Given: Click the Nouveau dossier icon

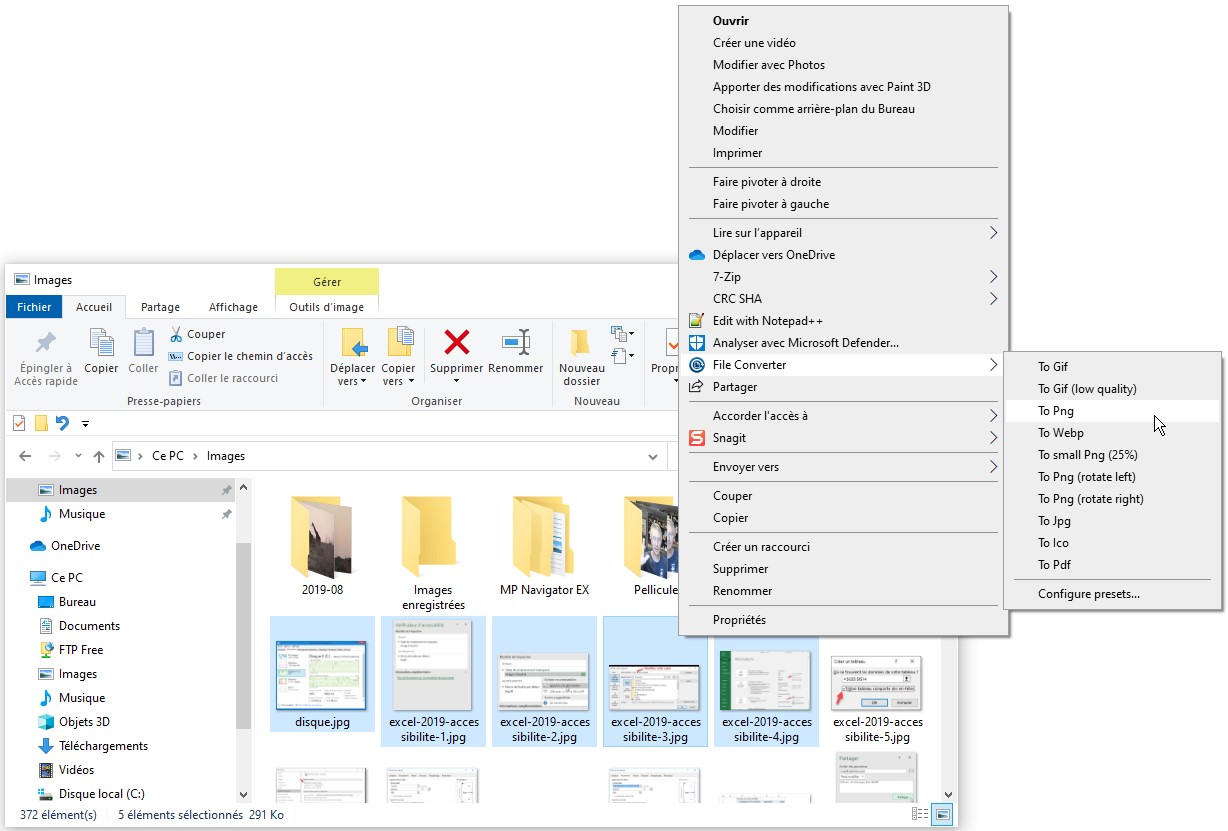Looking at the screenshot, I should [x=581, y=343].
